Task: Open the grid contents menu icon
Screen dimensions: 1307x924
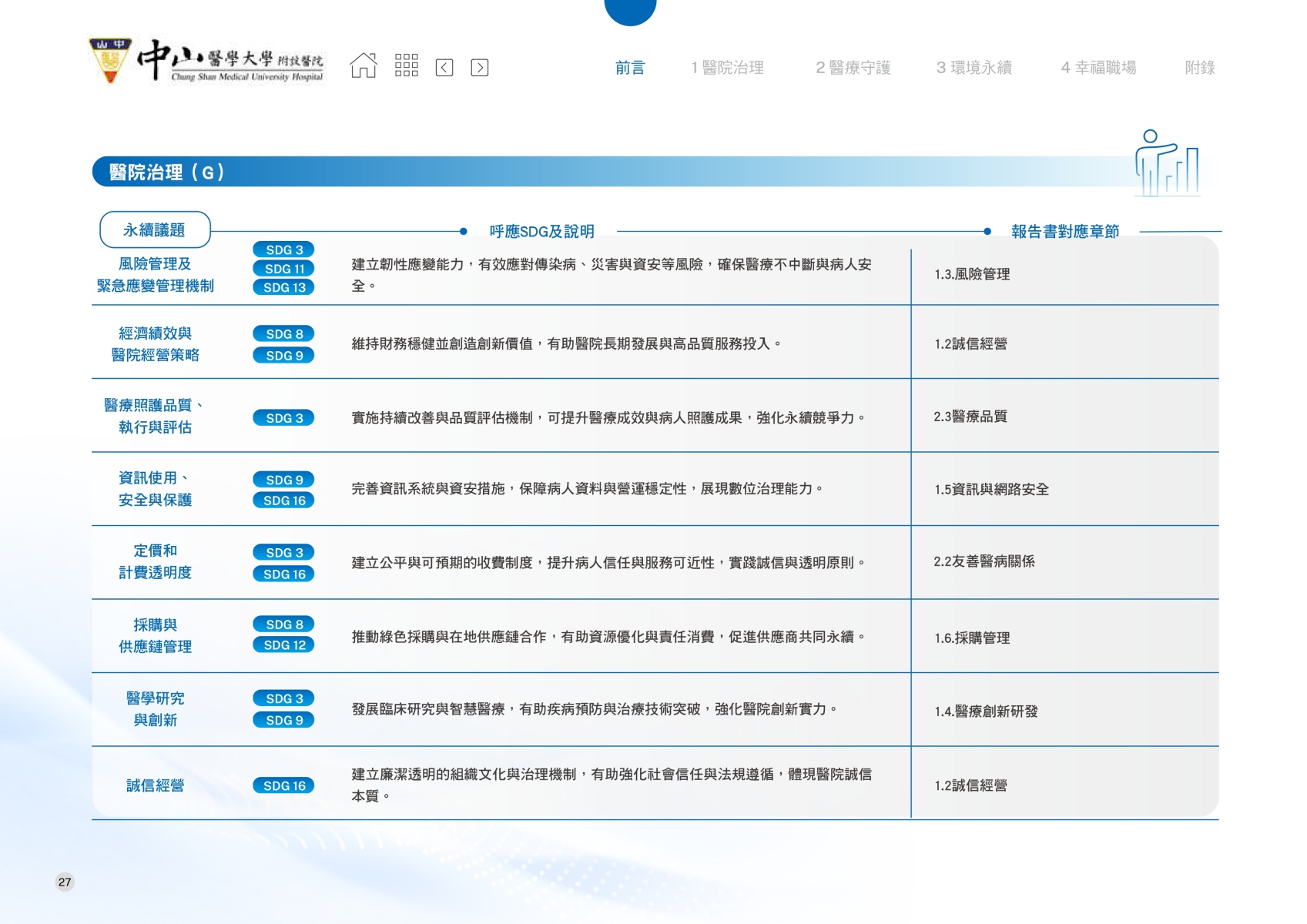Action: [406, 66]
